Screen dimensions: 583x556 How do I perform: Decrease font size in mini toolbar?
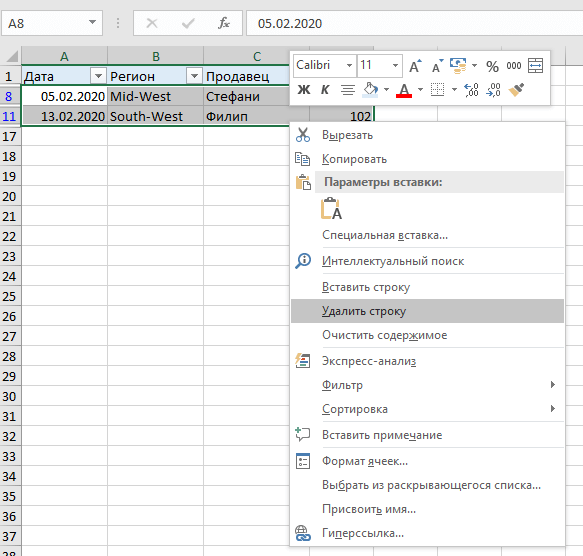[437, 66]
